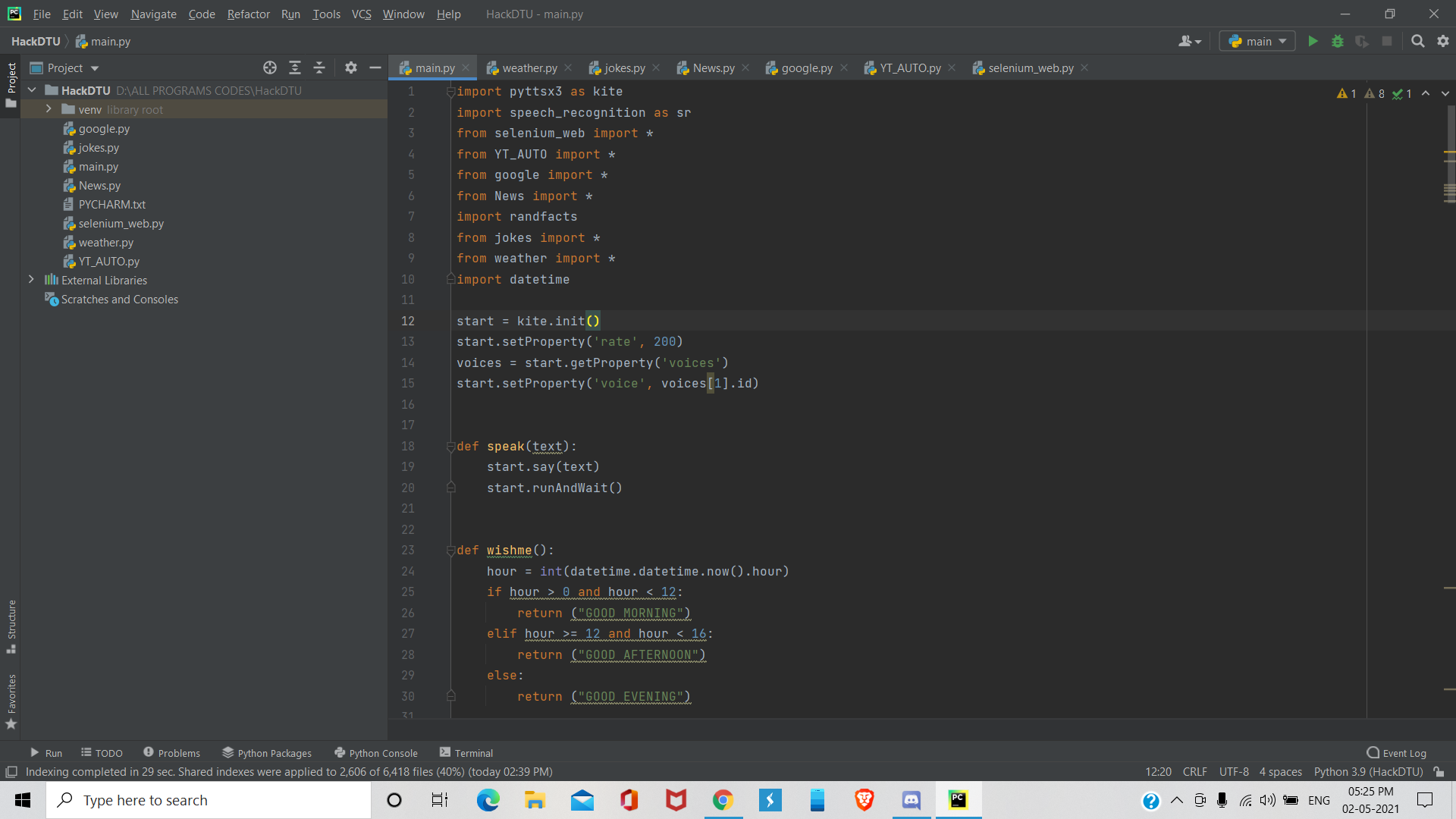Start debugging with the bug icon
1456x819 pixels.
(x=1338, y=42)
